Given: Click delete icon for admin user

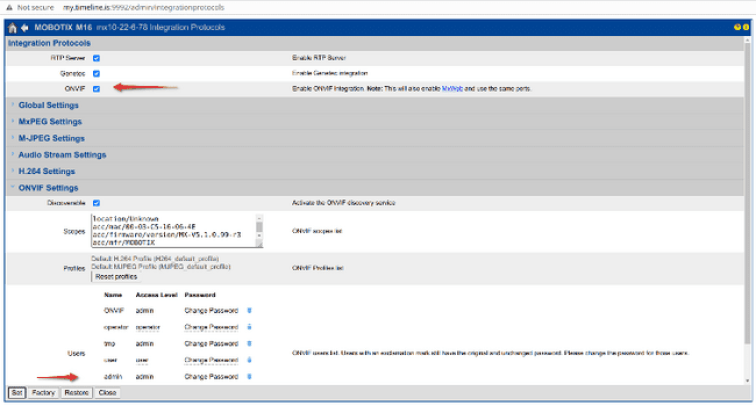Looking at the screenshot, I should tap(249, 375).
